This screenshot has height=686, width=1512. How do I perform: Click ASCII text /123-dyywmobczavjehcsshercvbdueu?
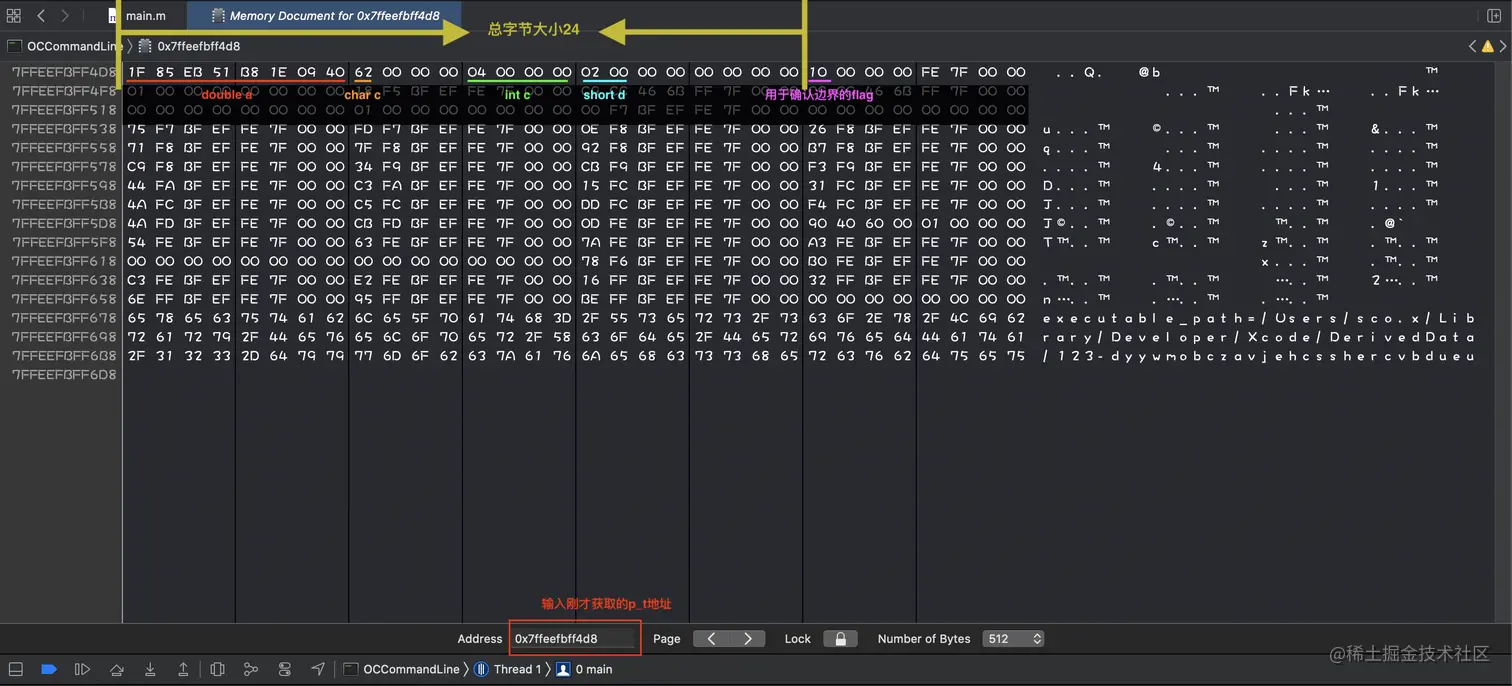point(1258,356)
